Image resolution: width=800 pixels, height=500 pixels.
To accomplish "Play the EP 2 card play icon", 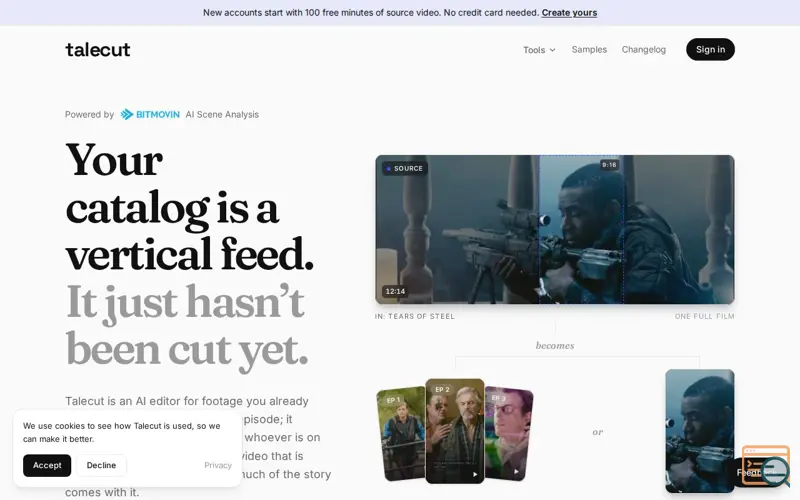I will click(475, 474).
